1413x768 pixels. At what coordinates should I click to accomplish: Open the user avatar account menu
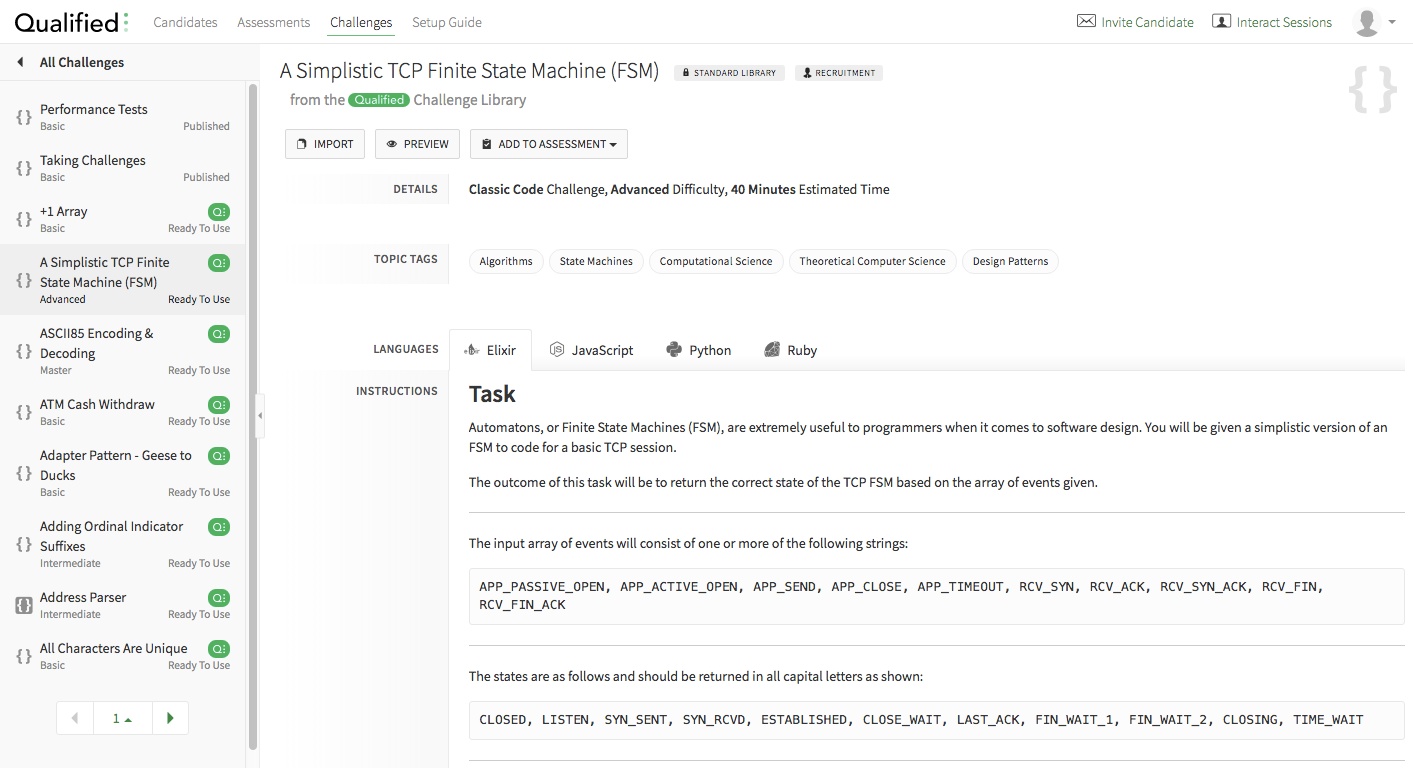click(1374, 22)
